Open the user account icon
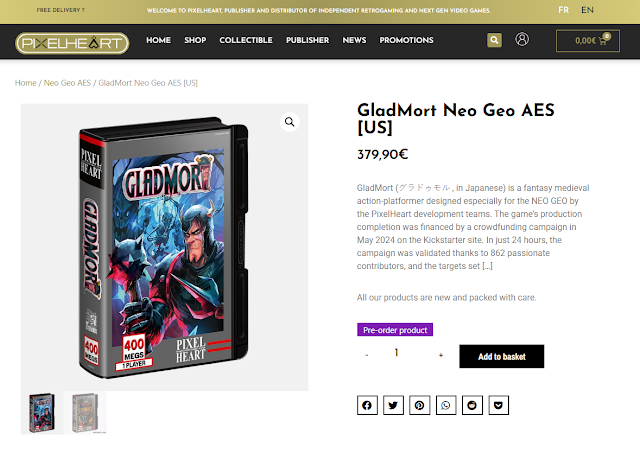 [x=522, y=39]
